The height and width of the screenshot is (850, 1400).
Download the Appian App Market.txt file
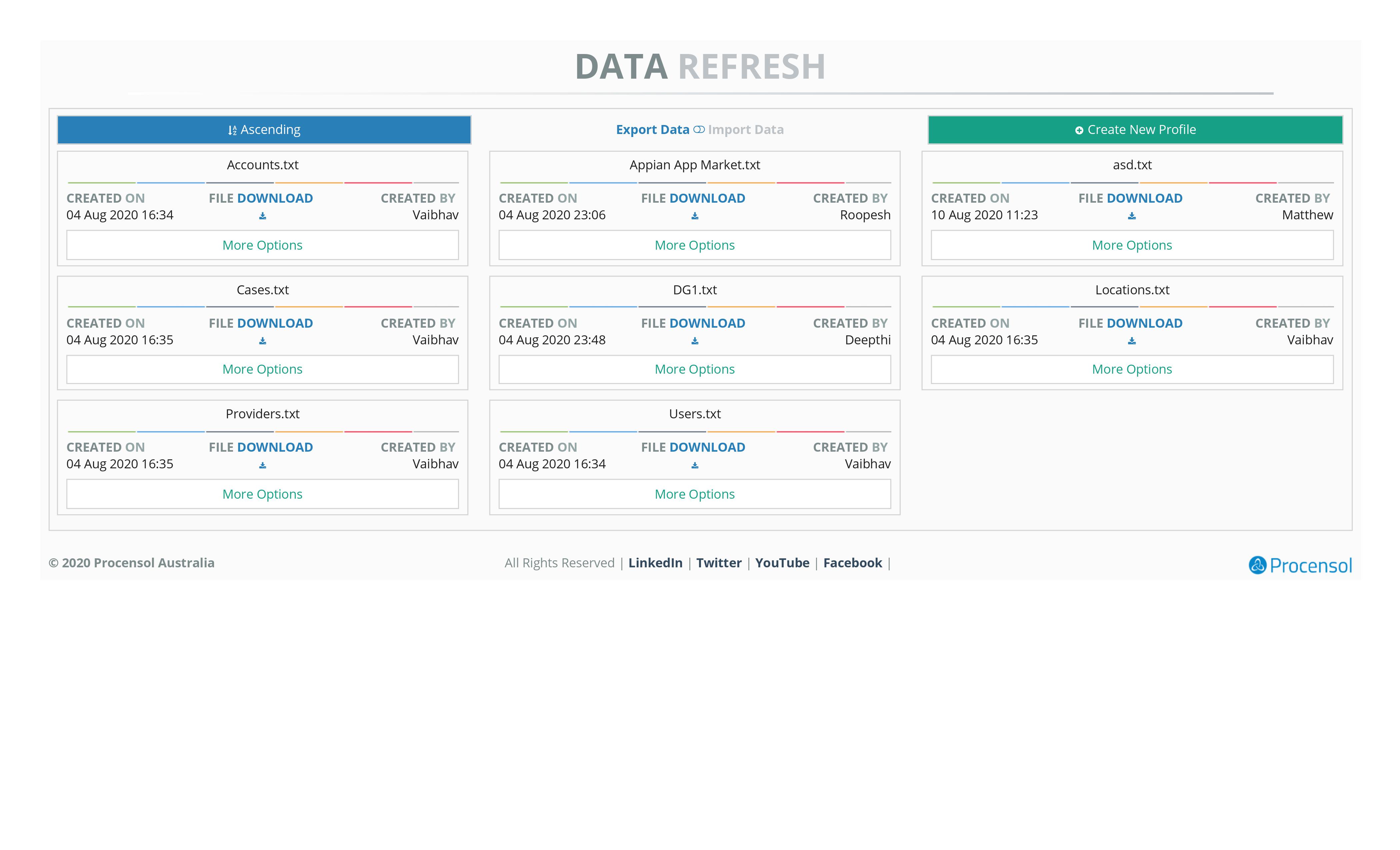tap(694, 216)
